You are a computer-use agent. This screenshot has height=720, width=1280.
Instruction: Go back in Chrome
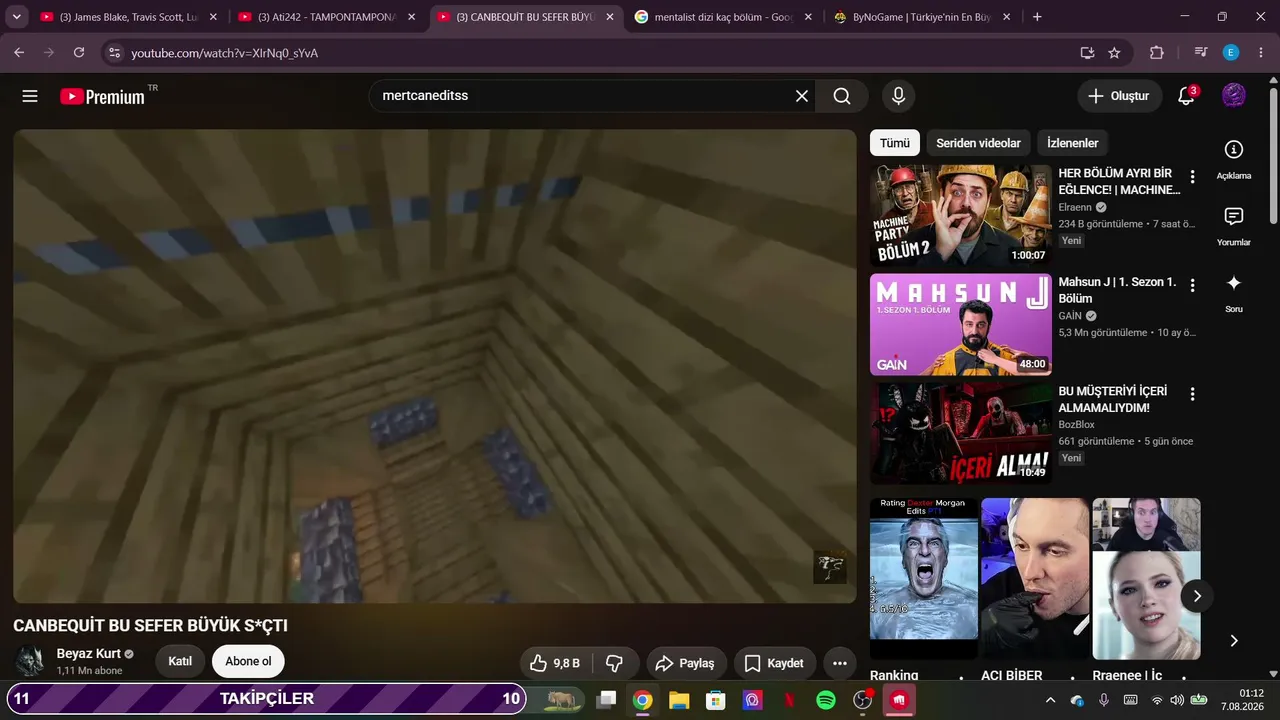coord(19,53)
